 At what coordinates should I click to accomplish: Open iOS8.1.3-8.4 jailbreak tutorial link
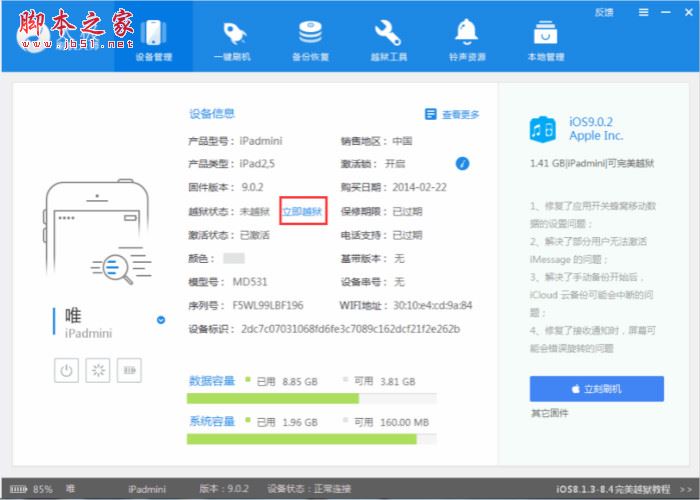click(x=613, y=489)
